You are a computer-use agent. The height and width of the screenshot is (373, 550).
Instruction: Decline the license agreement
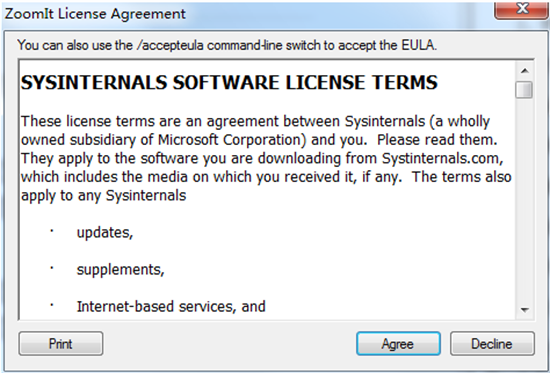[492, 344]
